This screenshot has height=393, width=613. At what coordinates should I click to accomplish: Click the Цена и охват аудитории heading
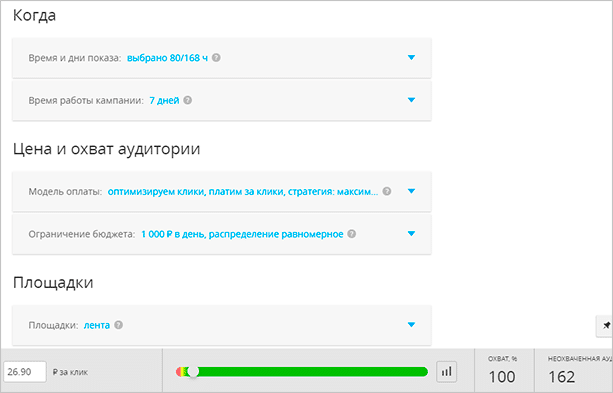pos(106,149)
